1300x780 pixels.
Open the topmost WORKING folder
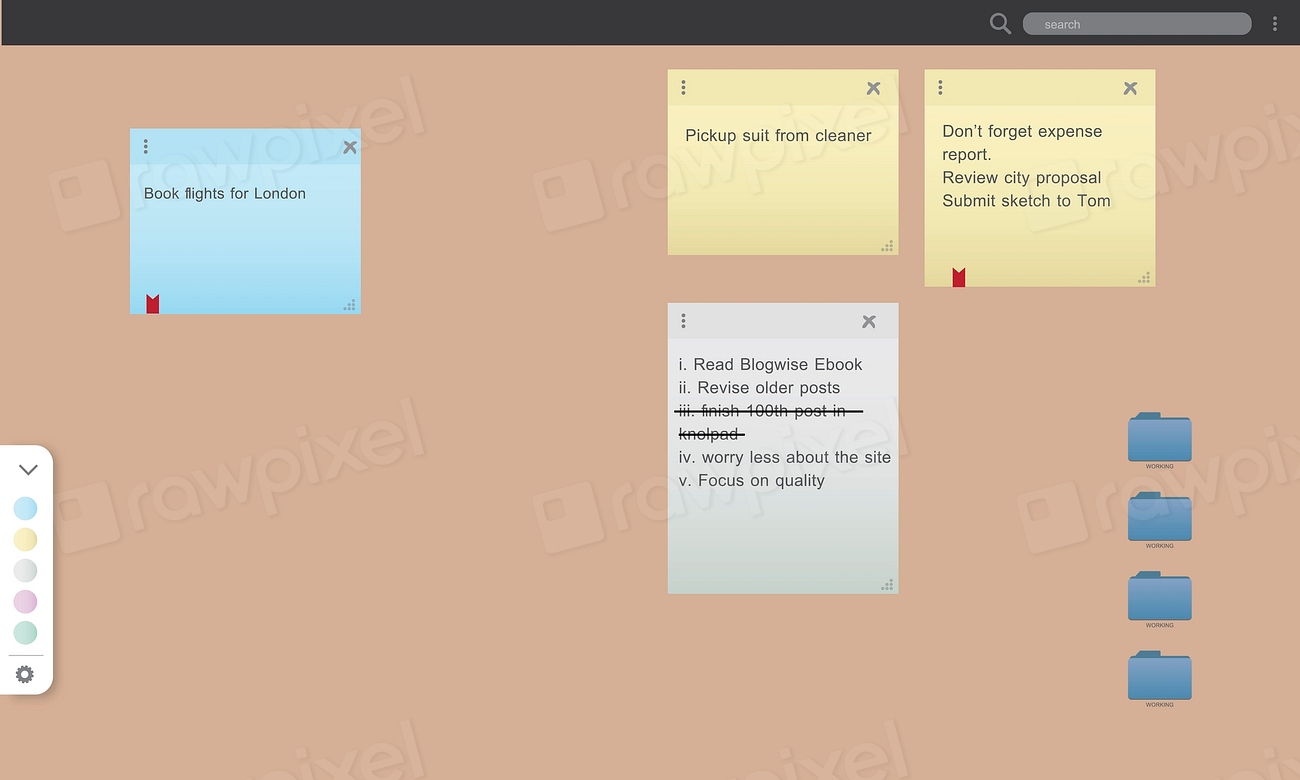click(x=1159, y=438)
